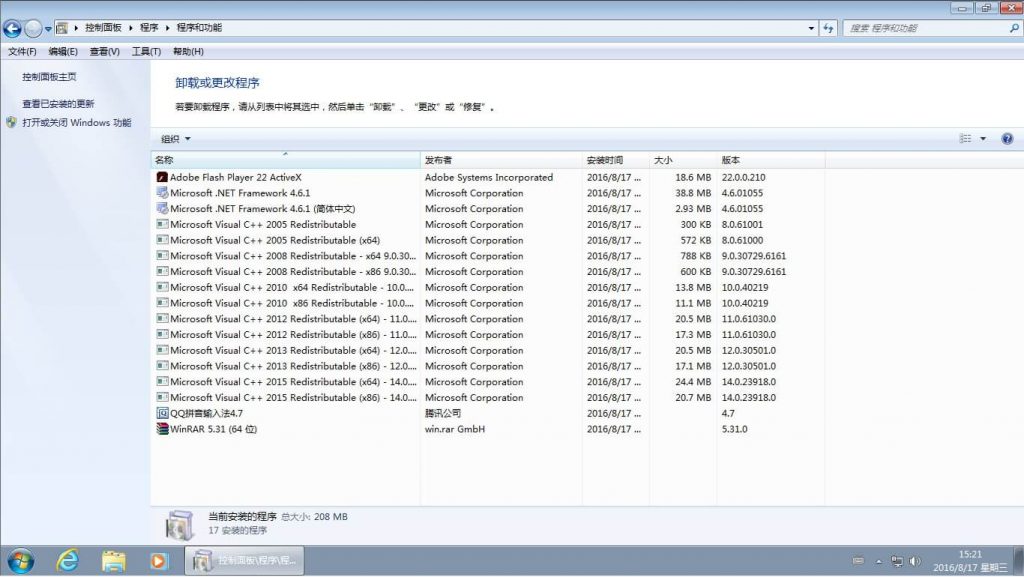Sort by 名称 column header

(x=285, y=160)
